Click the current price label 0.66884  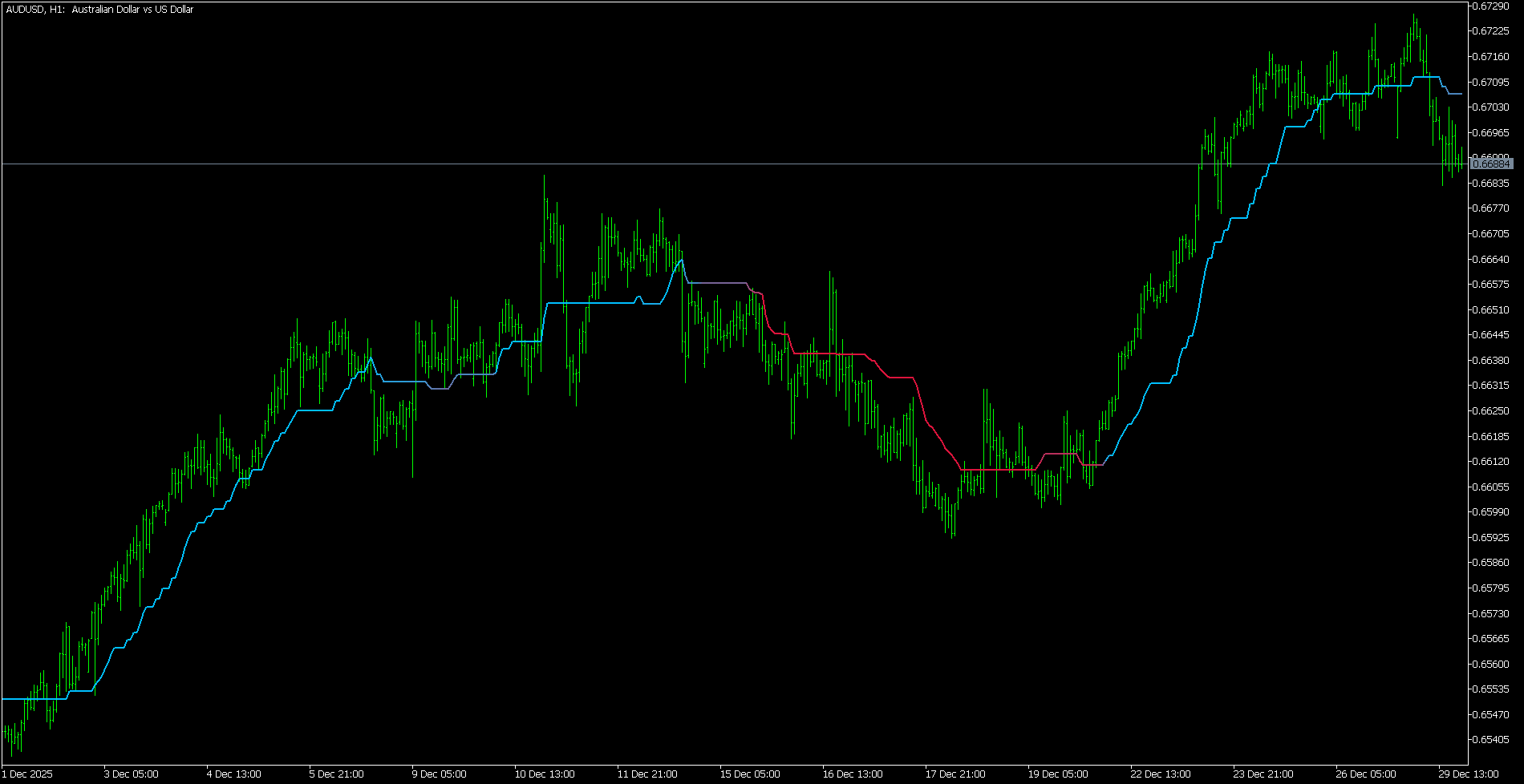pos(1492,164)
